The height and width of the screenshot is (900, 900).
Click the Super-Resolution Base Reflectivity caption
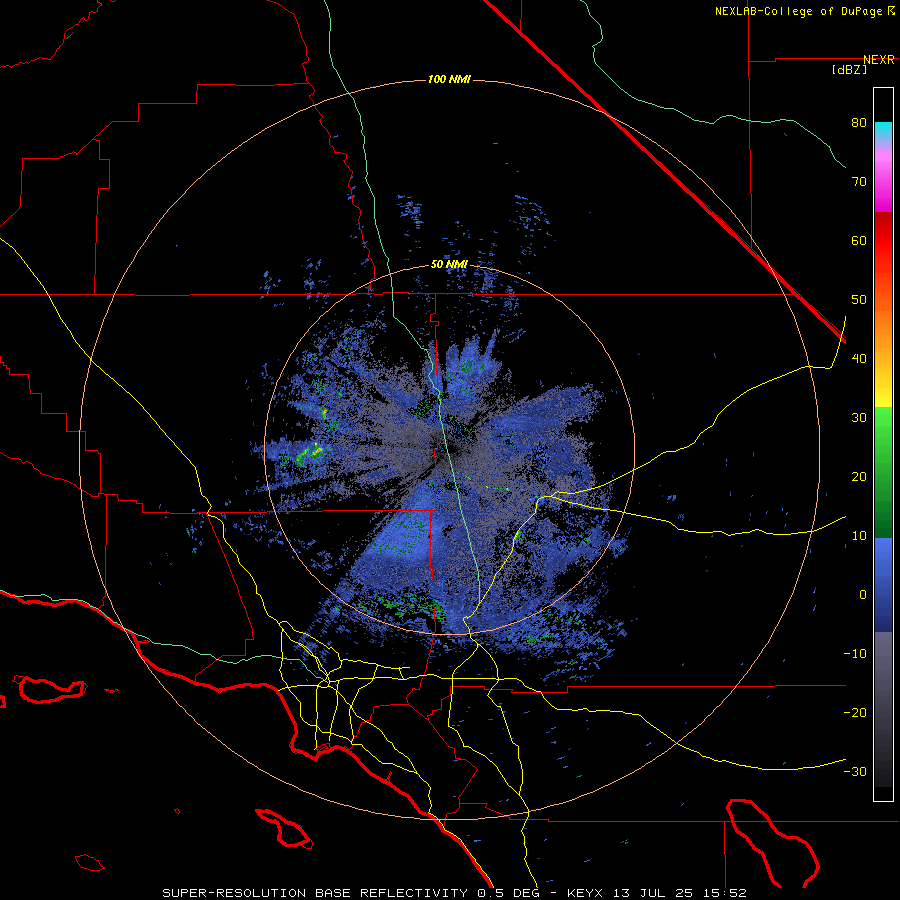pos(455,893)
